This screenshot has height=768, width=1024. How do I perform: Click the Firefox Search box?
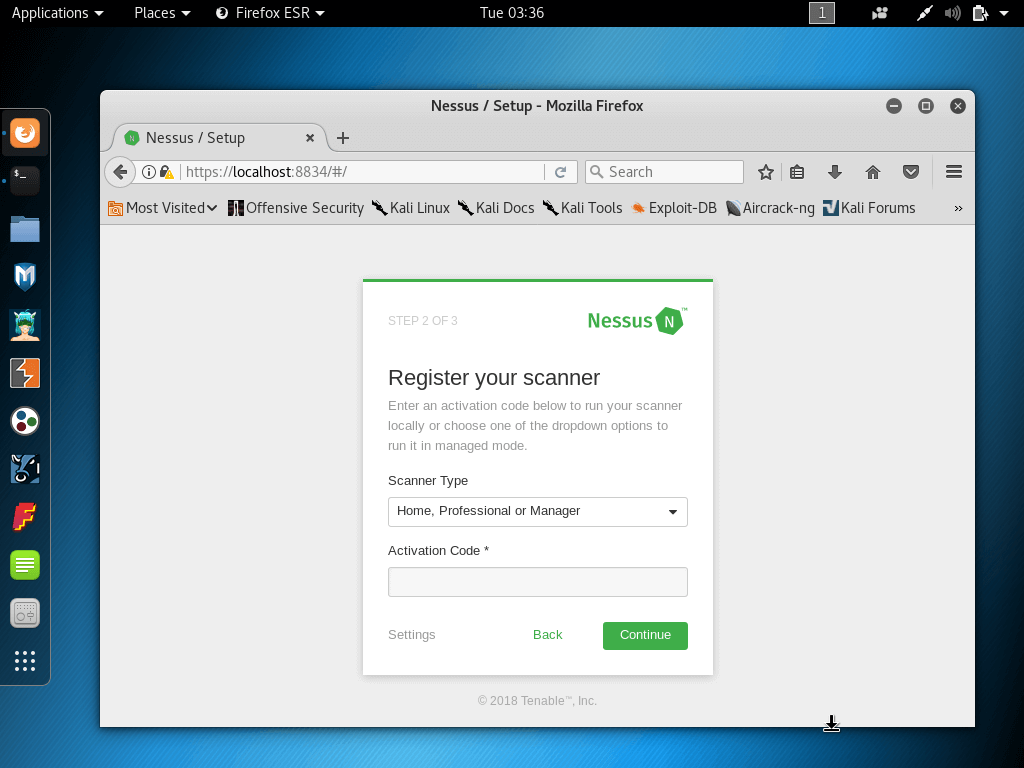(x=664, y=172)
